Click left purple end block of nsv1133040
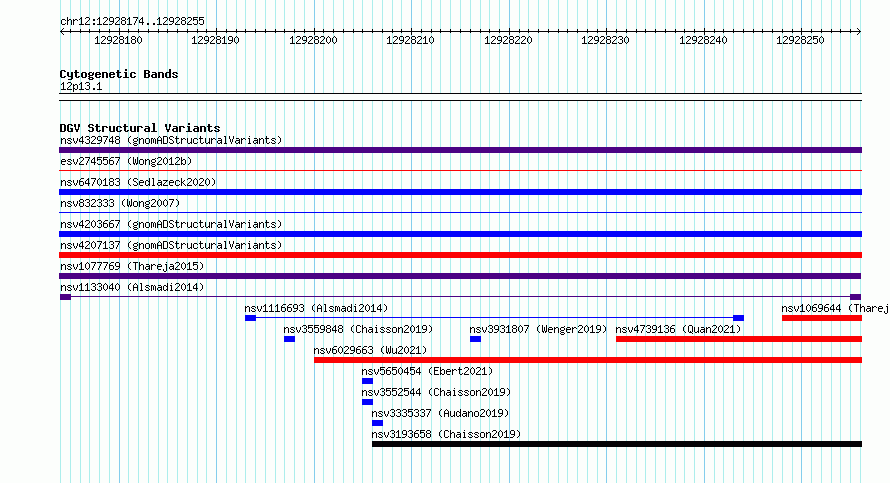890x483 pixels. click(65, 297)
